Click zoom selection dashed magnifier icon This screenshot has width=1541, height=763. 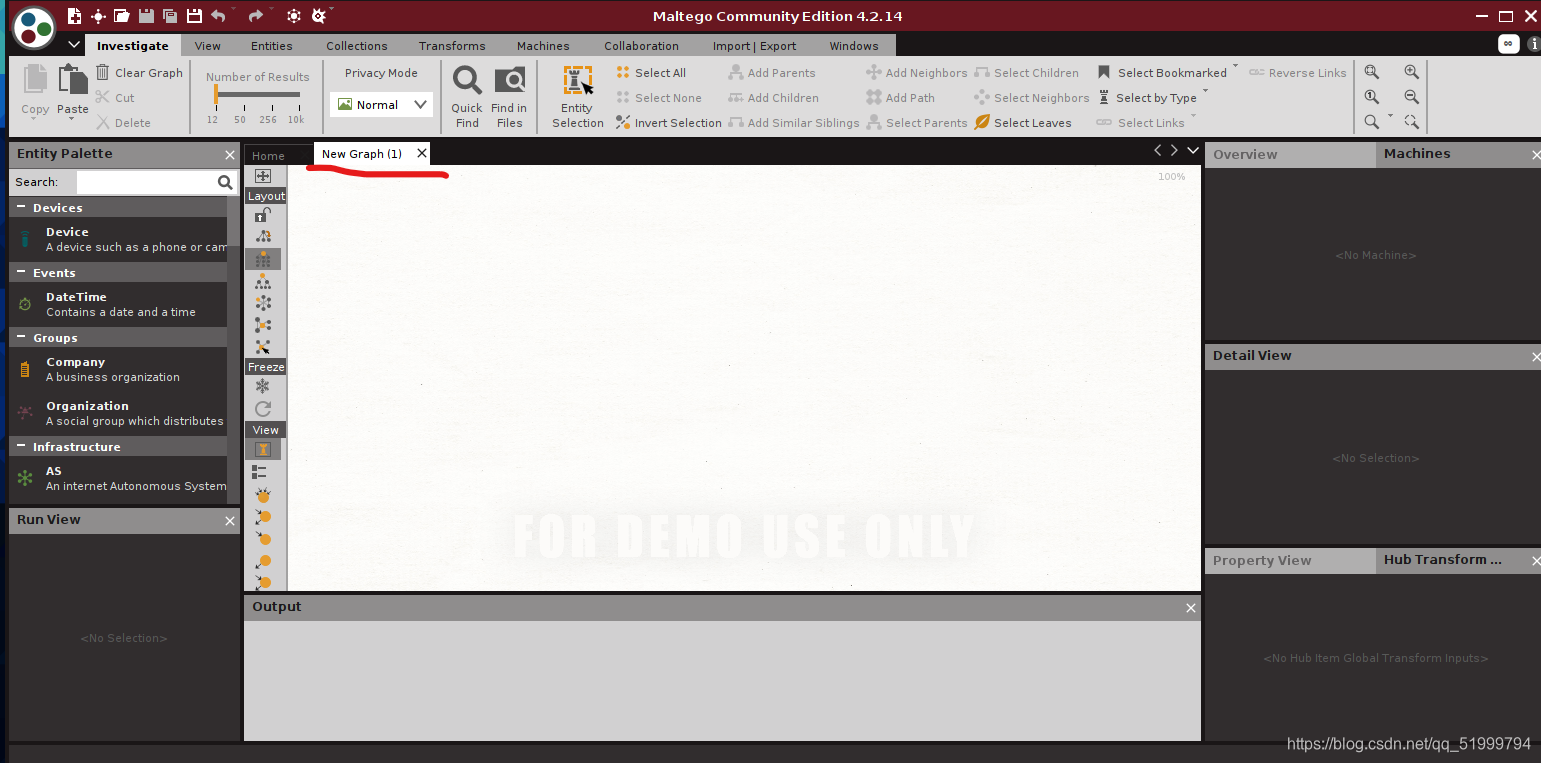click(x=1411, y=122)
